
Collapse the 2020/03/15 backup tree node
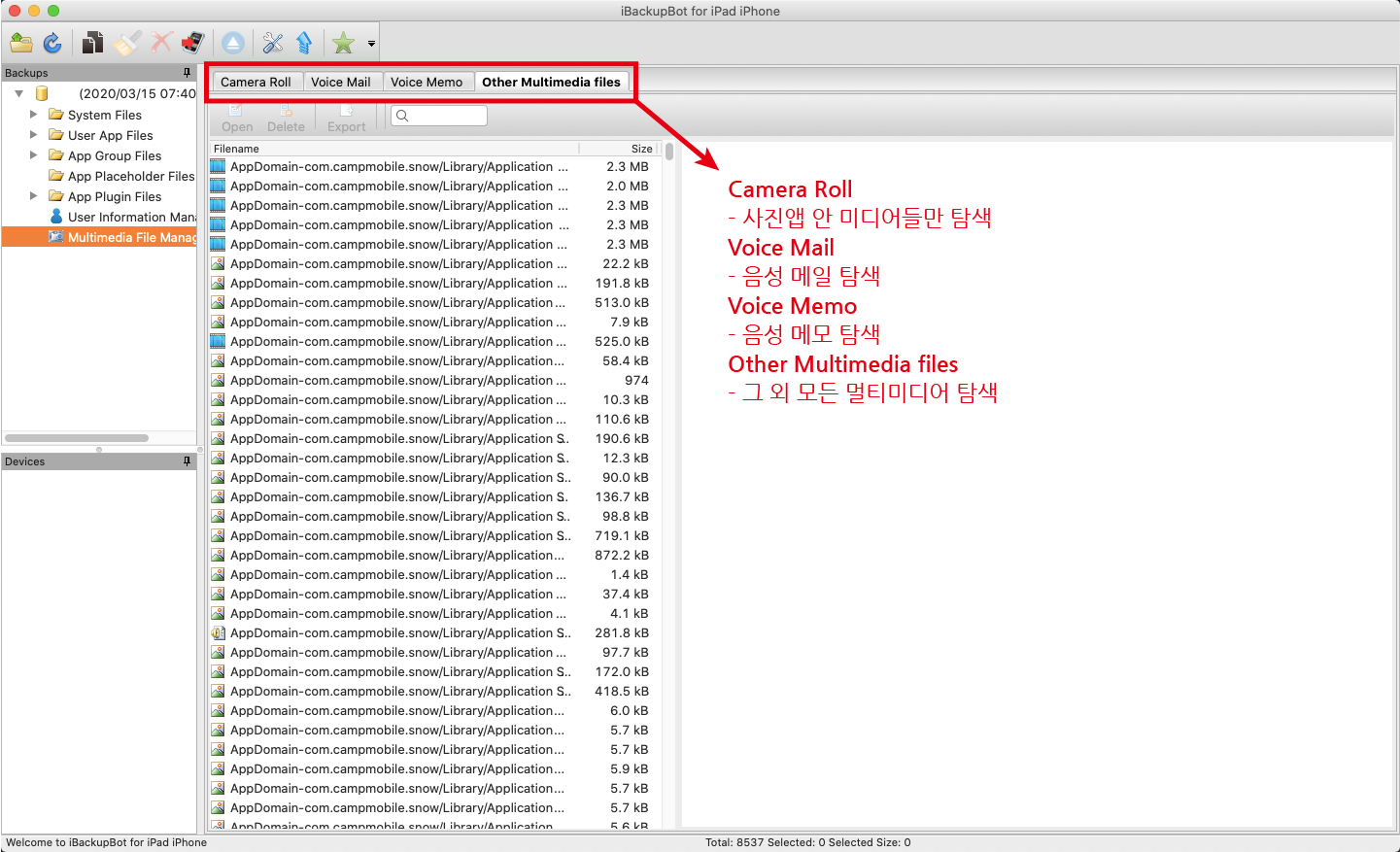click(x=18, y=93)
